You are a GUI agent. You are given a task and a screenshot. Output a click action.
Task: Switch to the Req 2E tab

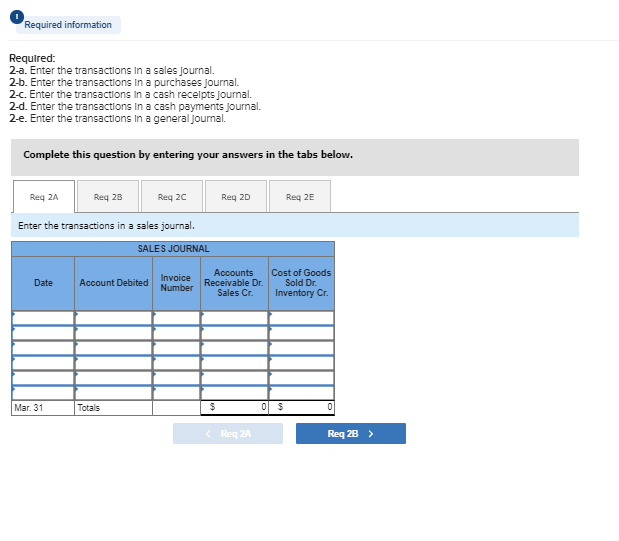point(300,197)
